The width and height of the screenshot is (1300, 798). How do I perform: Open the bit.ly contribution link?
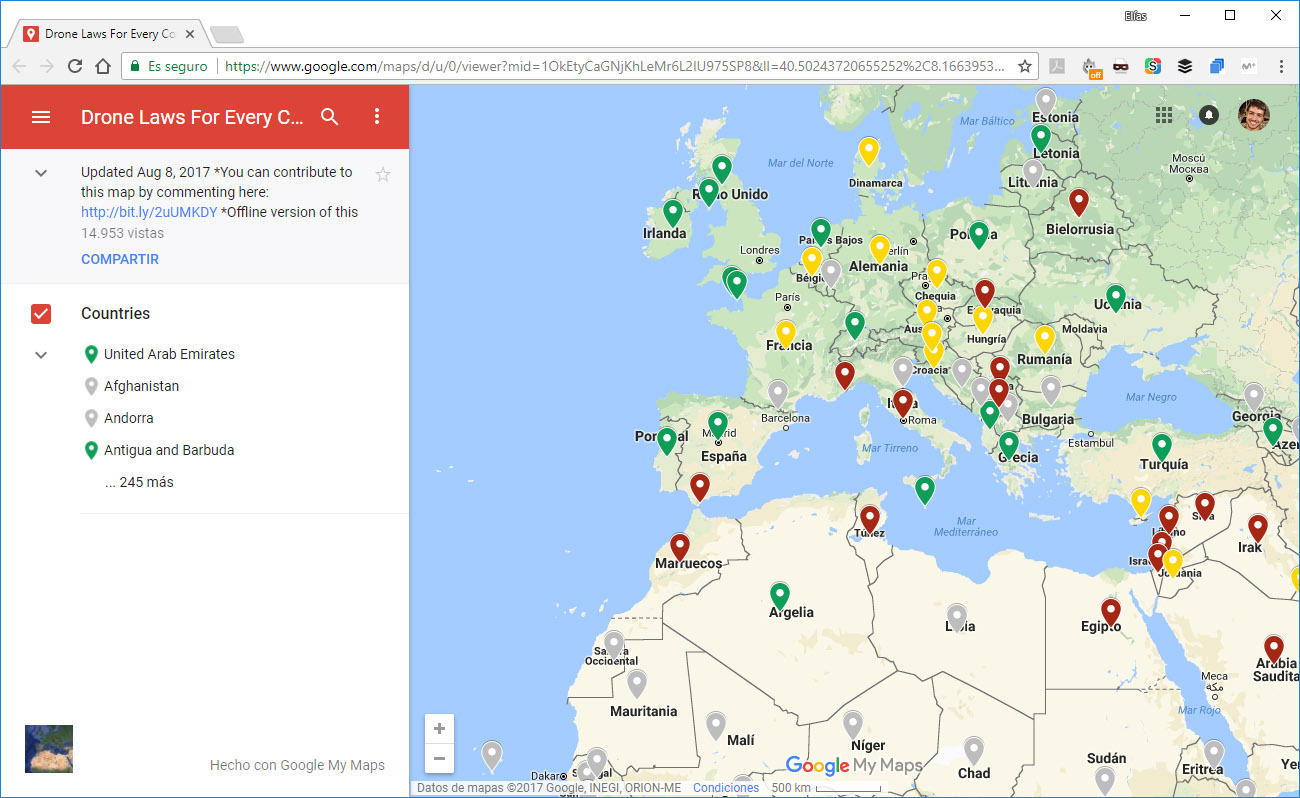(x=148, y=211)
